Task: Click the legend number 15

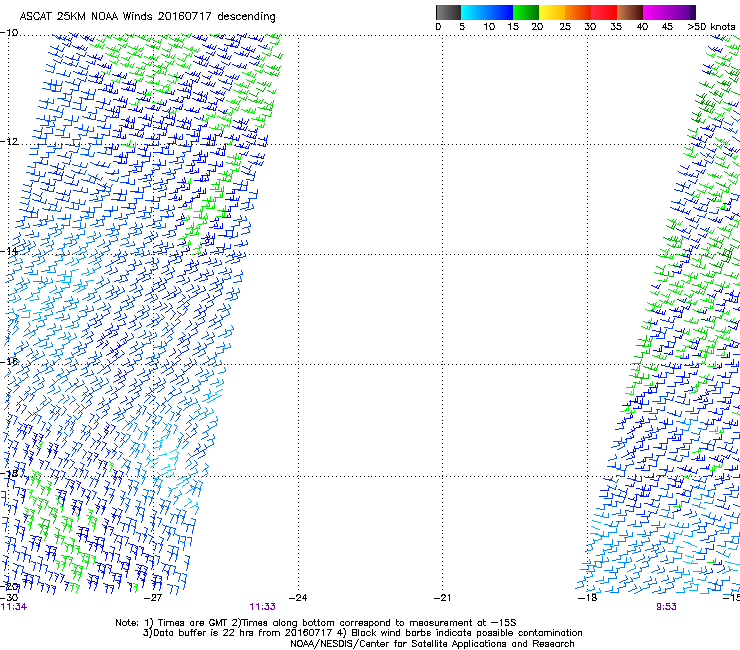Action: click(x=513, y=27)
